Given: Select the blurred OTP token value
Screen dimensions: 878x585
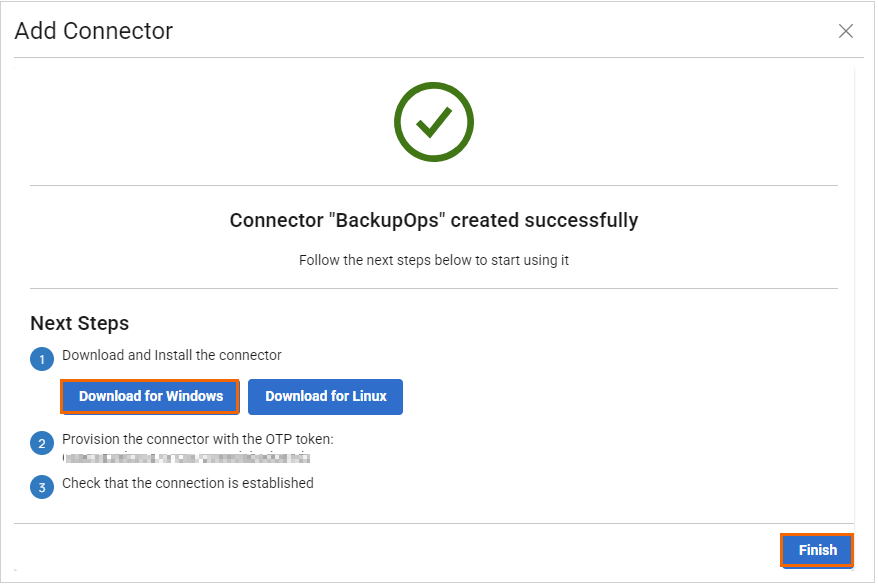Looking at the screenshot, I should point(186,458).
